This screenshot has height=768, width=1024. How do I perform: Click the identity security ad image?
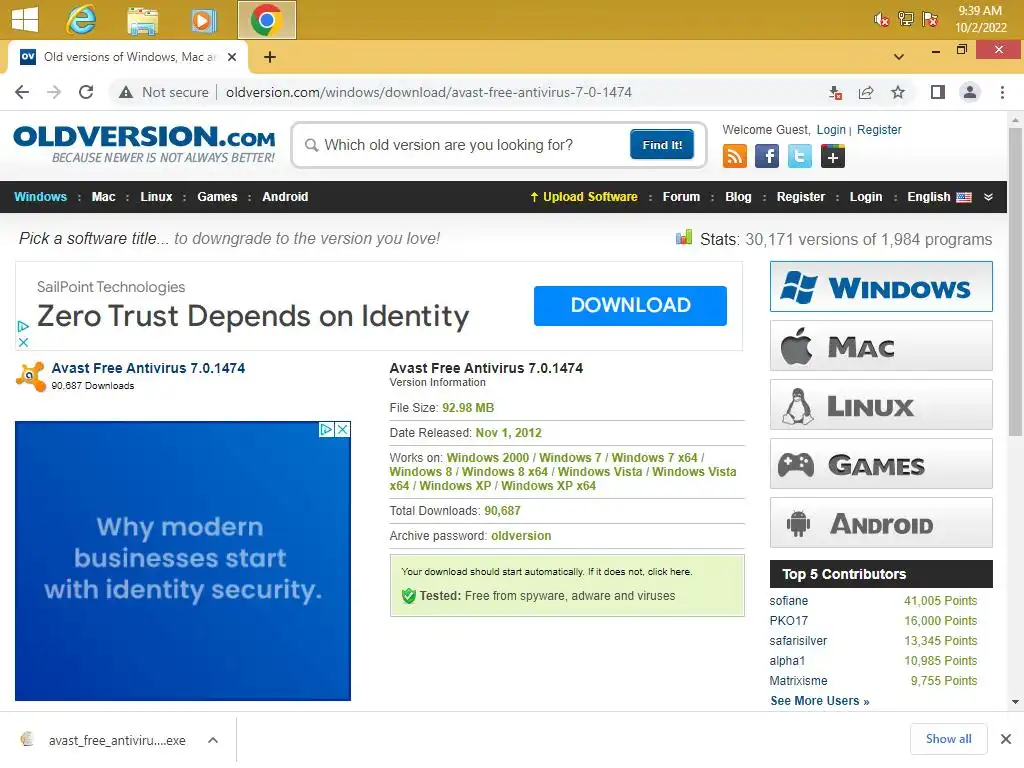(183, 560)
